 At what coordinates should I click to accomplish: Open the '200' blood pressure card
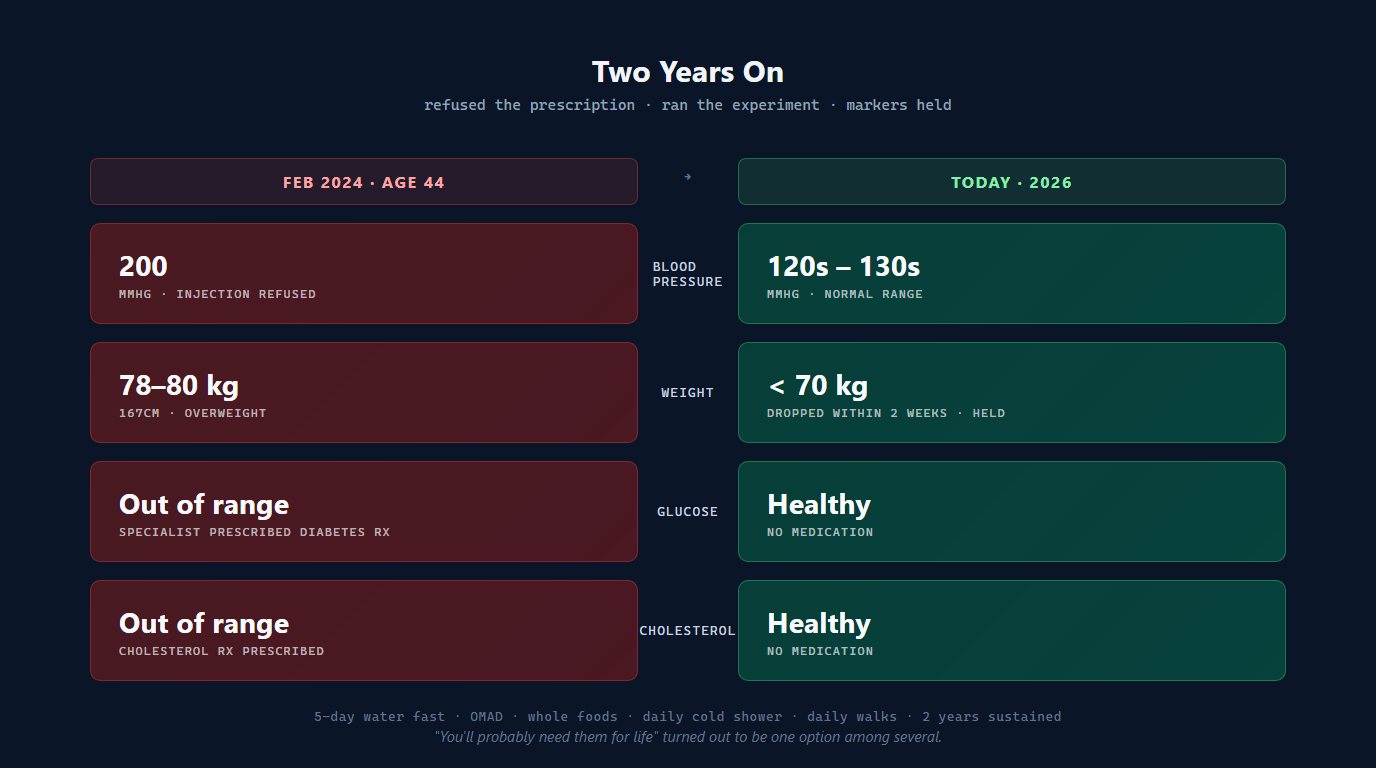coord(364,273)
